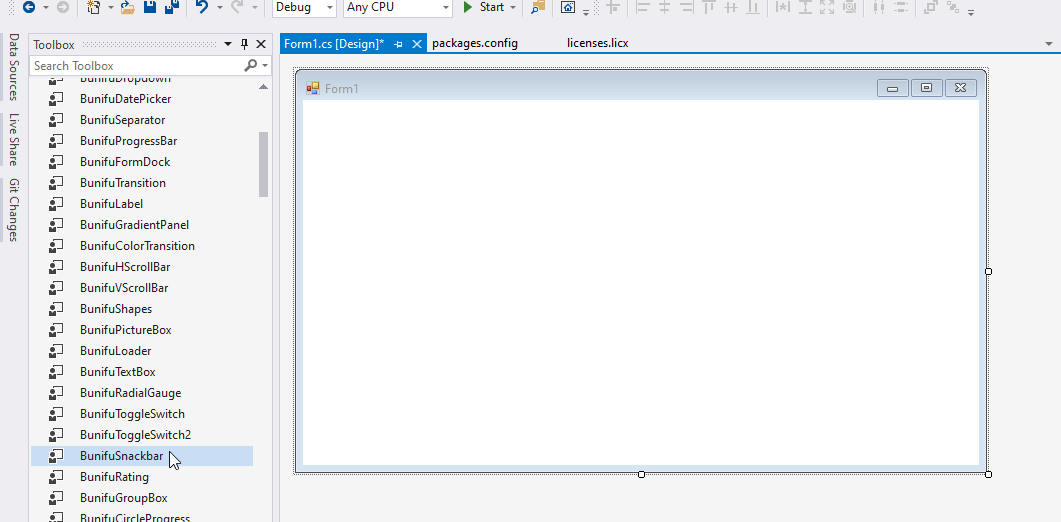Toggle auto-hide pin on Toolbox panel
This screenshot has height=522, width=1061.
click(245, 45)
